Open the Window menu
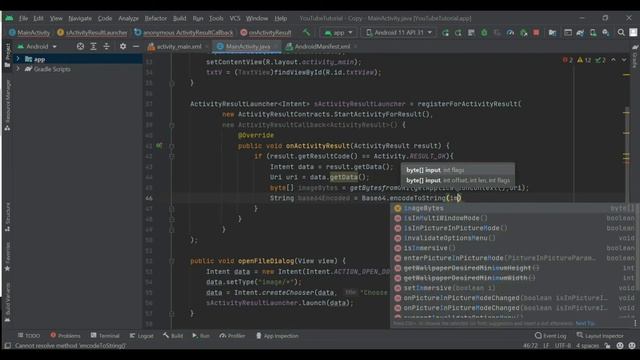Viewport: 640px width, 360px height. coord(257,18)
